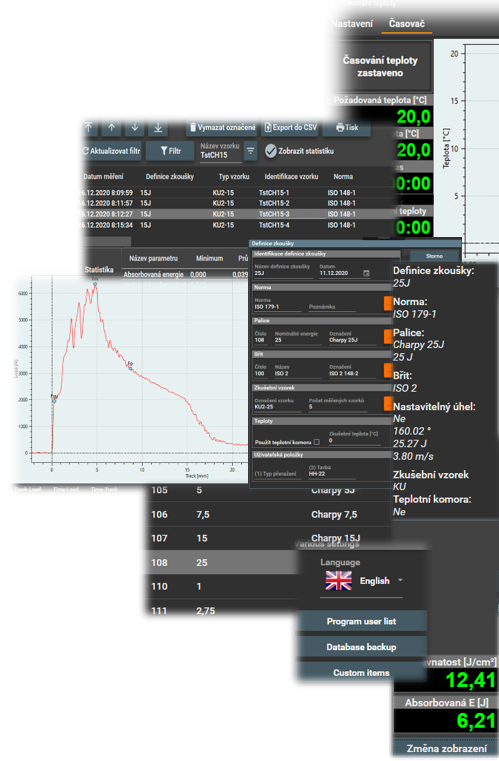This screenshot has width=499, height=761.
Task: Click Časování teploty zastaveno button
Action: [x=380, y=66]
